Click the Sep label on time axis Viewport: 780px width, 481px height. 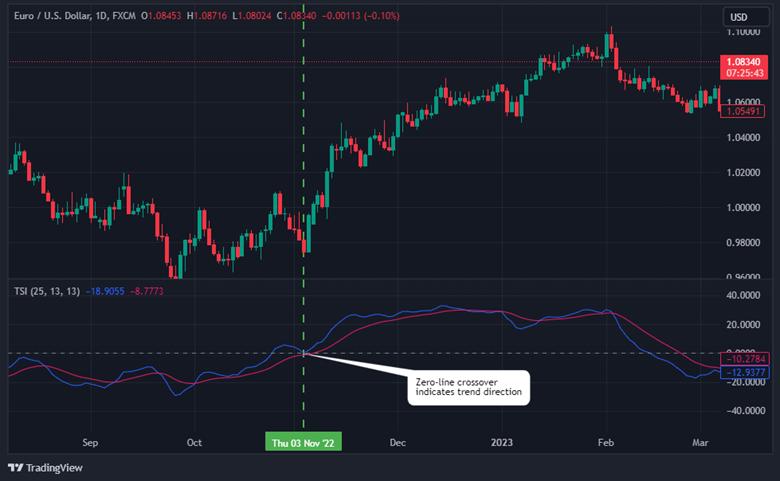tap(90, 442)
